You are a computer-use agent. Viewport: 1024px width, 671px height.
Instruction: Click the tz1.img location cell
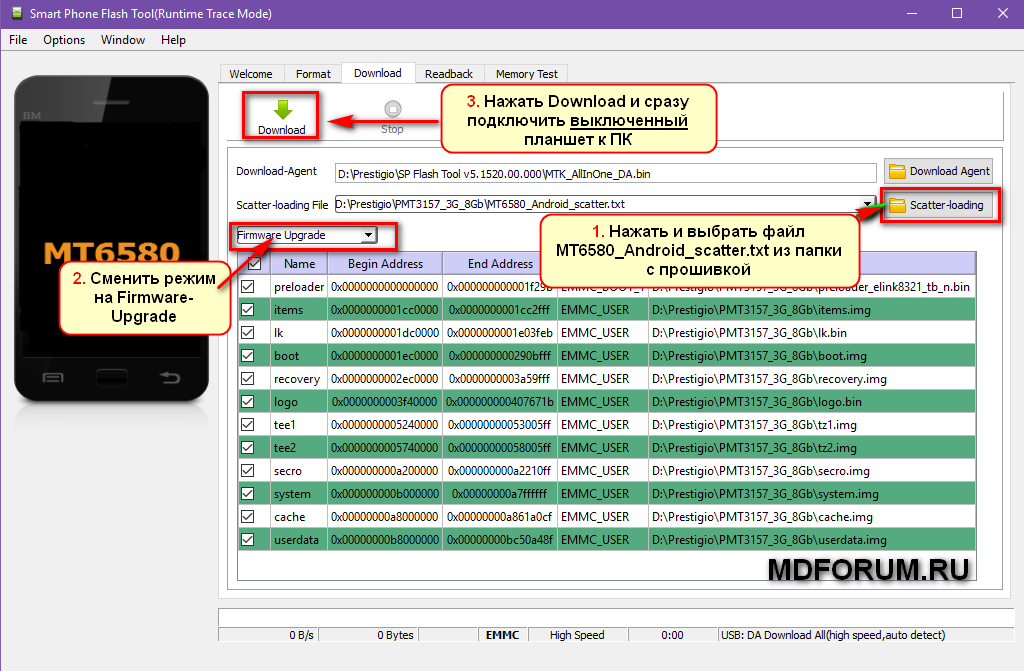[812, 425]
